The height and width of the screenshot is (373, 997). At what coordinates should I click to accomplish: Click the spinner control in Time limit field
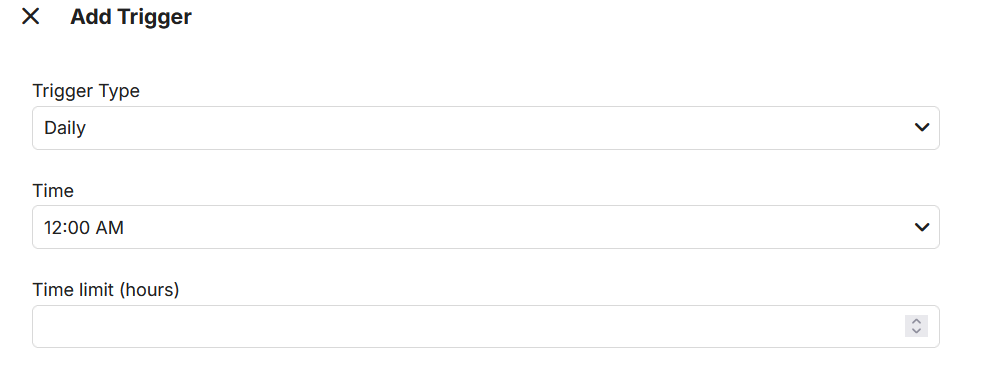pos(916,326)
